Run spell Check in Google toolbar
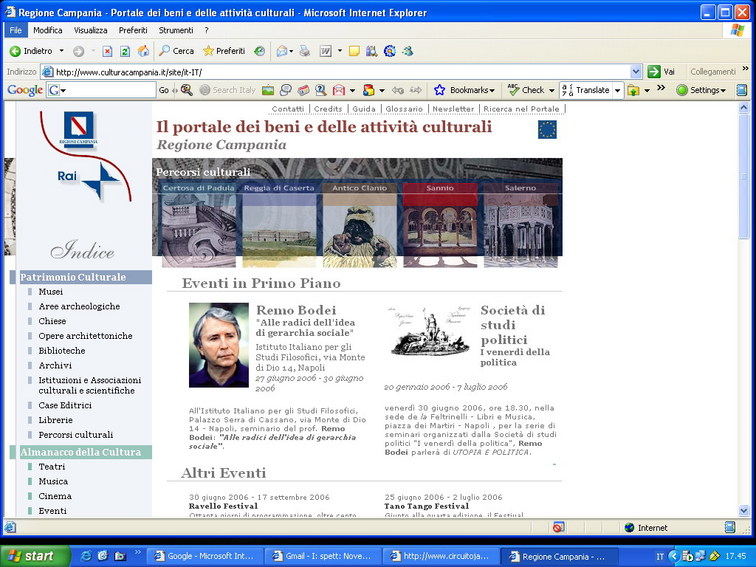 click(526, 90)
